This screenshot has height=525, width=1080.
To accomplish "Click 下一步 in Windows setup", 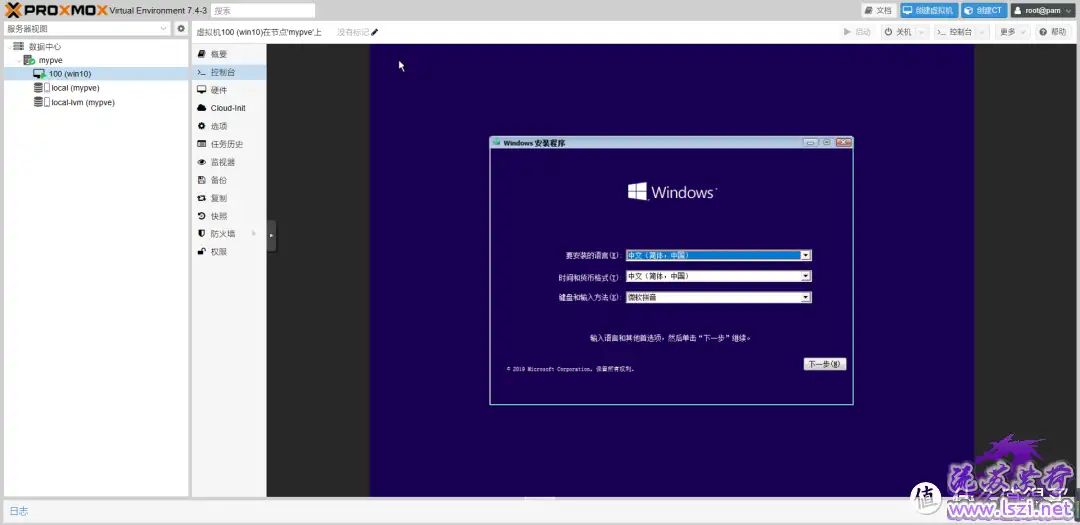I will (x=824, y=364).
